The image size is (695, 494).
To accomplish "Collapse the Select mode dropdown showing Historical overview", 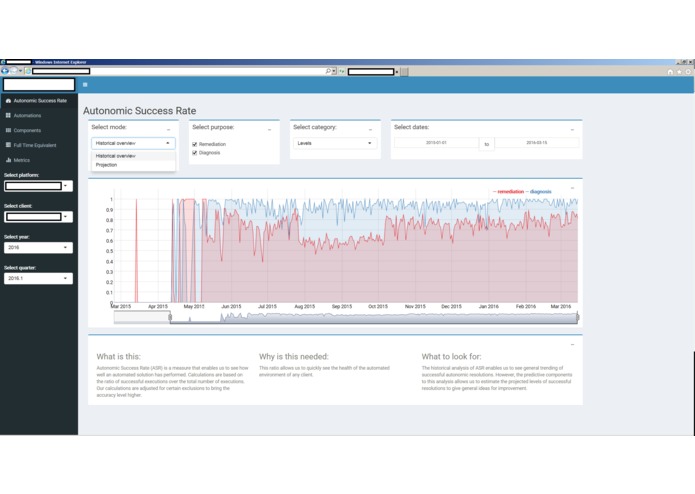I will [x=133, y=143].
